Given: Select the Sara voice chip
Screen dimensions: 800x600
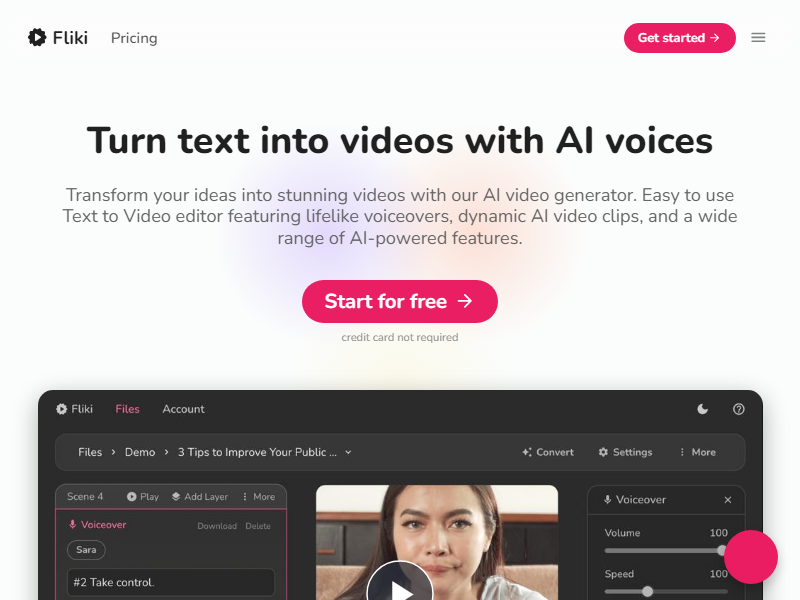Looking at the screenshot, I should point(86,550).
